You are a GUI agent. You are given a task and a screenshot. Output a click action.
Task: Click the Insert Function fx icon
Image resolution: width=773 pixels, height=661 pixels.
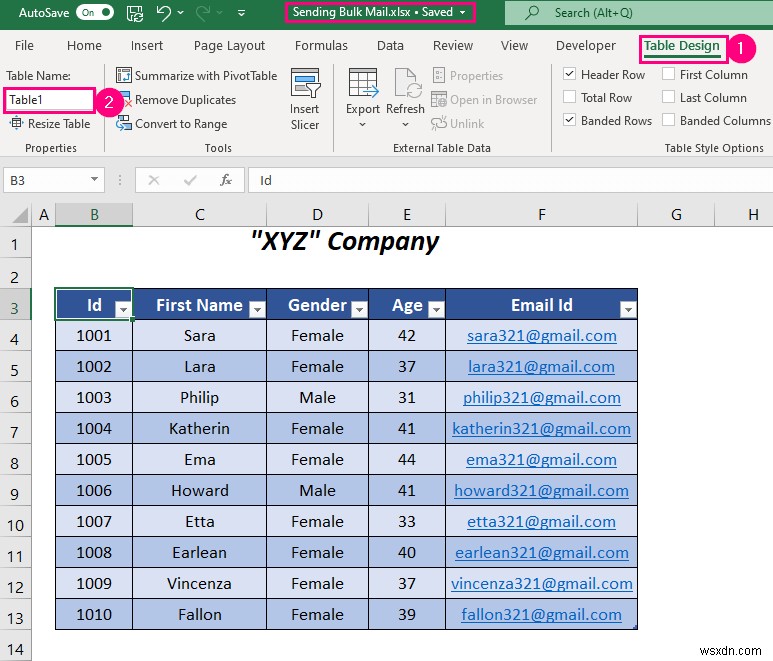point(226,180)
